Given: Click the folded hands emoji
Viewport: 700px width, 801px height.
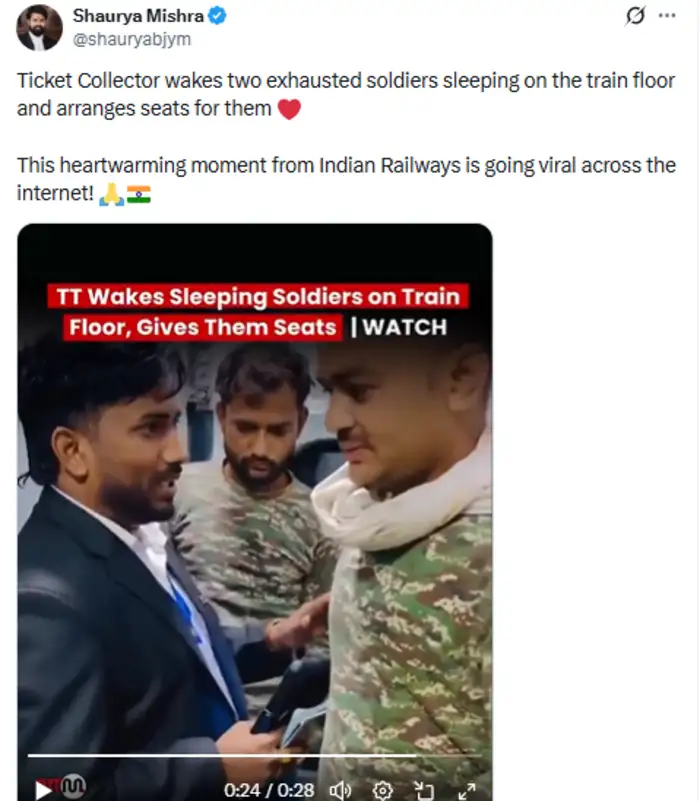Looking at the screenshot, I should point(111,194).
